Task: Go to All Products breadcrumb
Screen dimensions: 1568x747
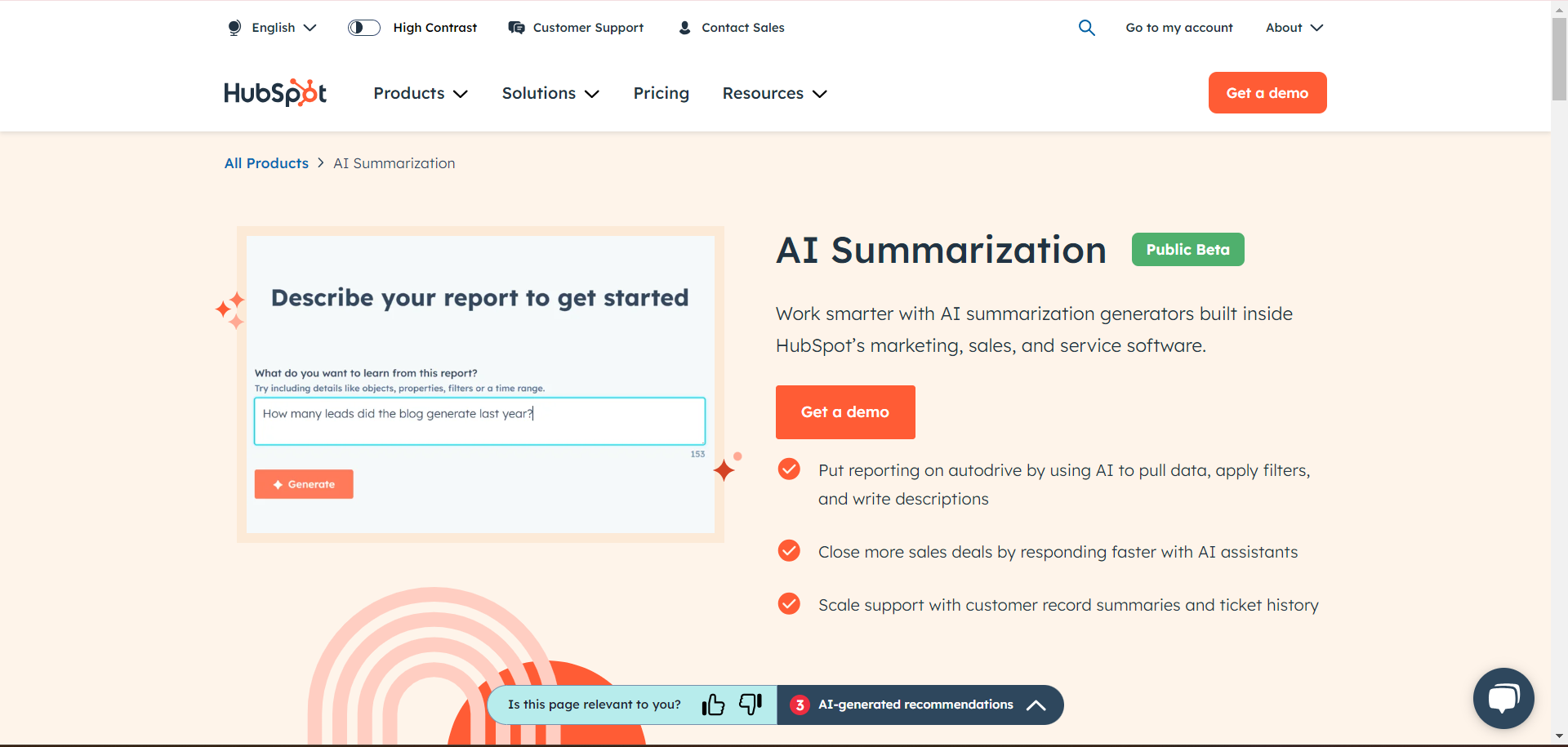Action: 266,163
